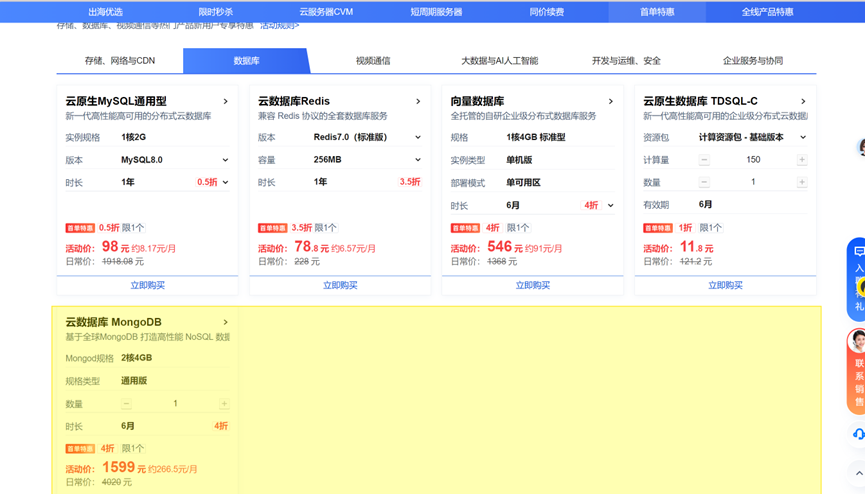Click the 联系销售 avatar widget
The width and height of the screenshot is (865, 494).
pos(857,371)
